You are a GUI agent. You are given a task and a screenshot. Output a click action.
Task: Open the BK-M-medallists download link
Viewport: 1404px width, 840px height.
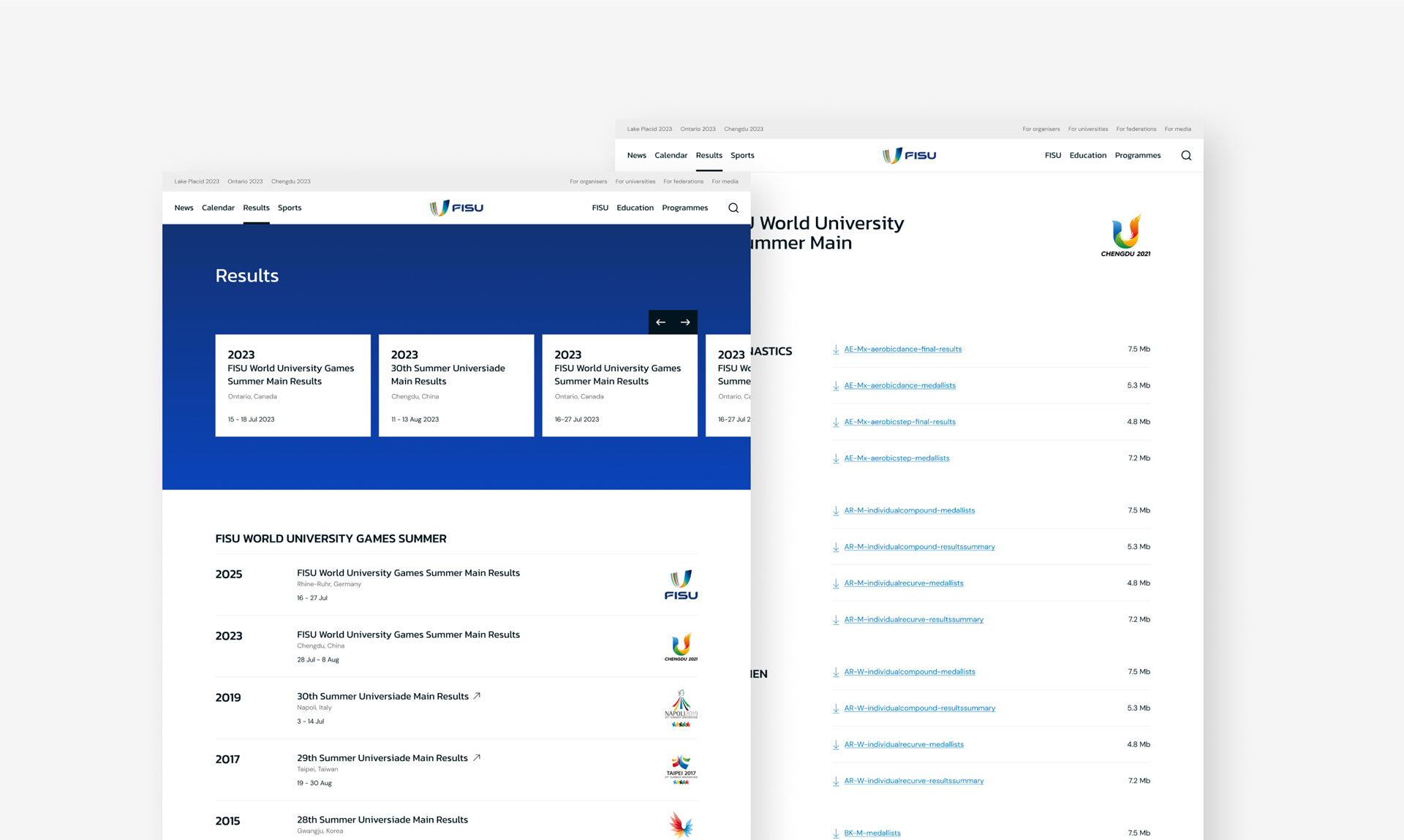coord(872,833)
